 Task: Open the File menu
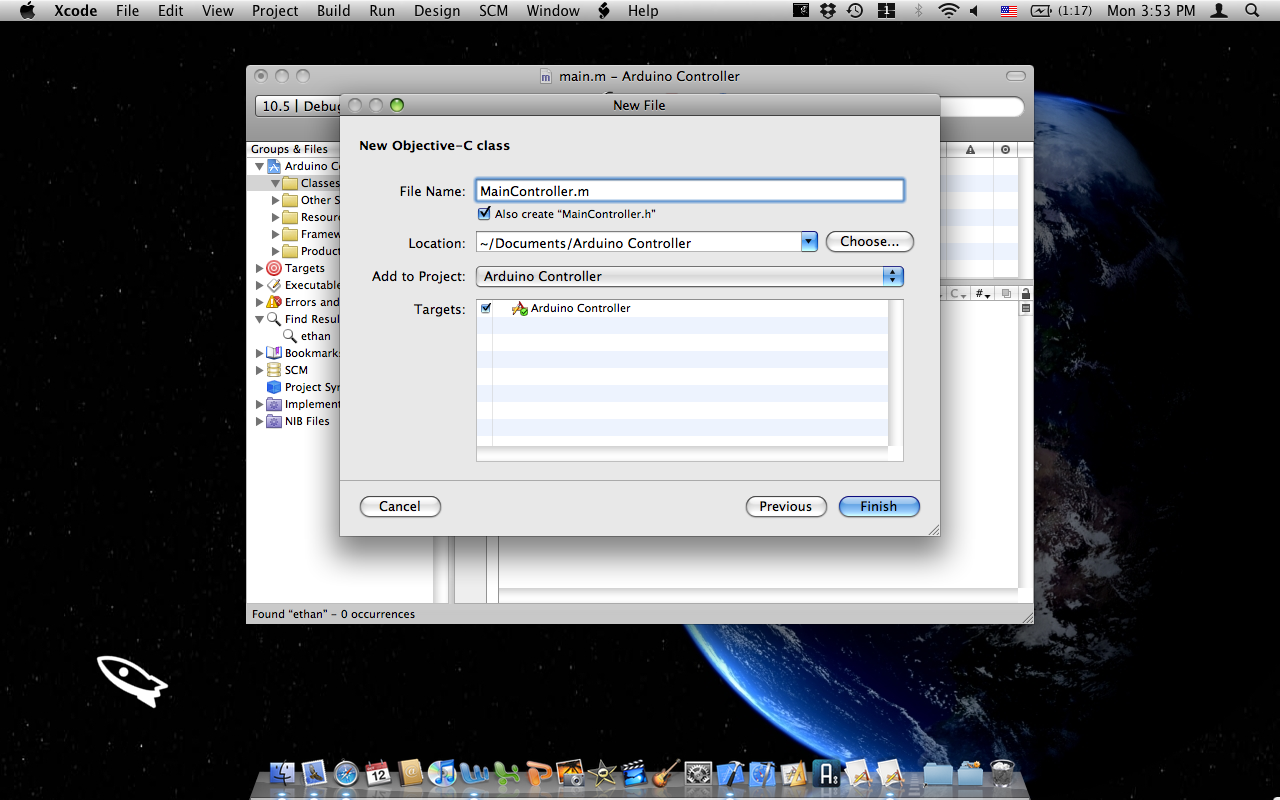click(127, 11)
